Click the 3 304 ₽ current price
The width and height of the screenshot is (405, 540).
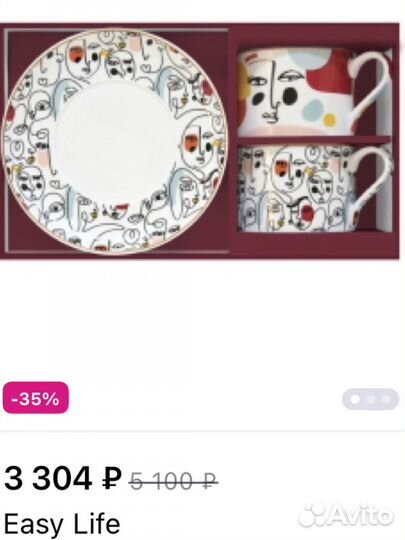(63, 478)
